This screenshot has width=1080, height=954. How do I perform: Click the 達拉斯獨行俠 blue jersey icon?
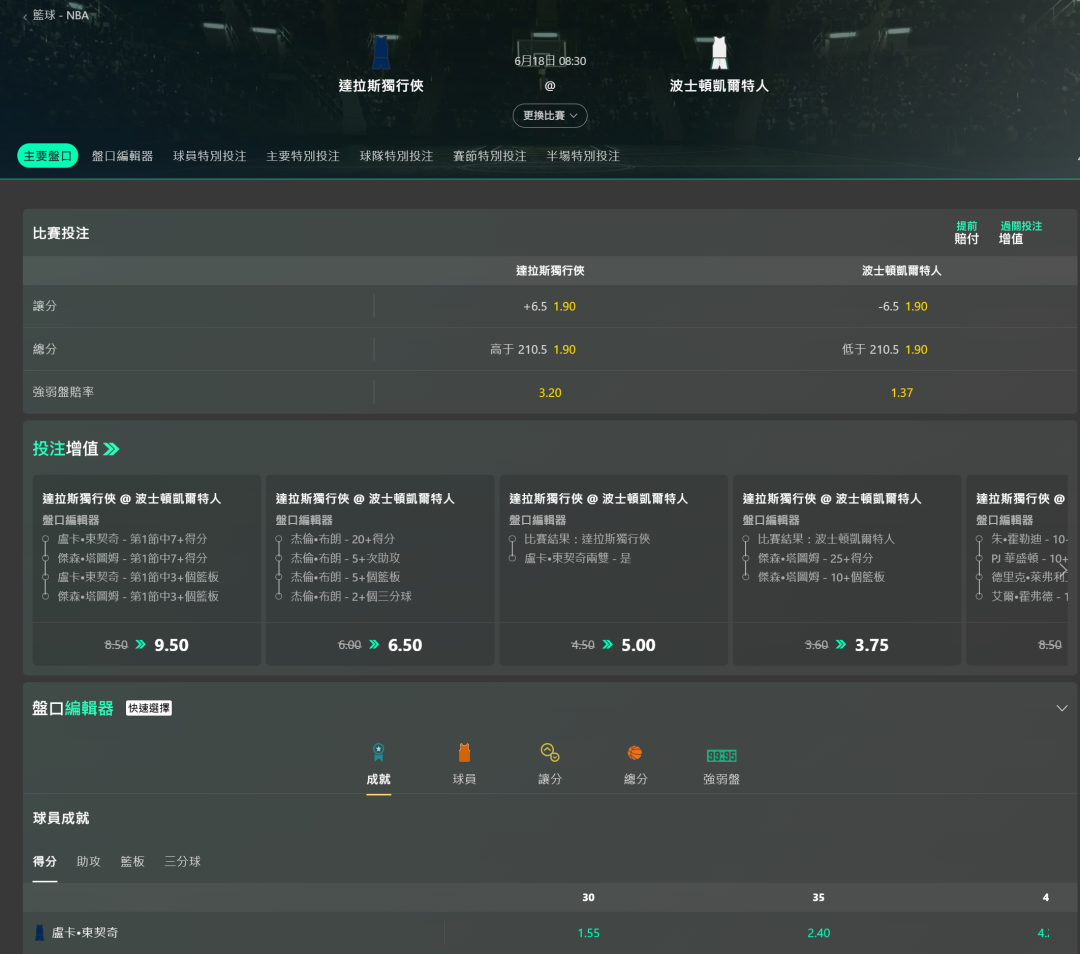[x=381, y=52]
